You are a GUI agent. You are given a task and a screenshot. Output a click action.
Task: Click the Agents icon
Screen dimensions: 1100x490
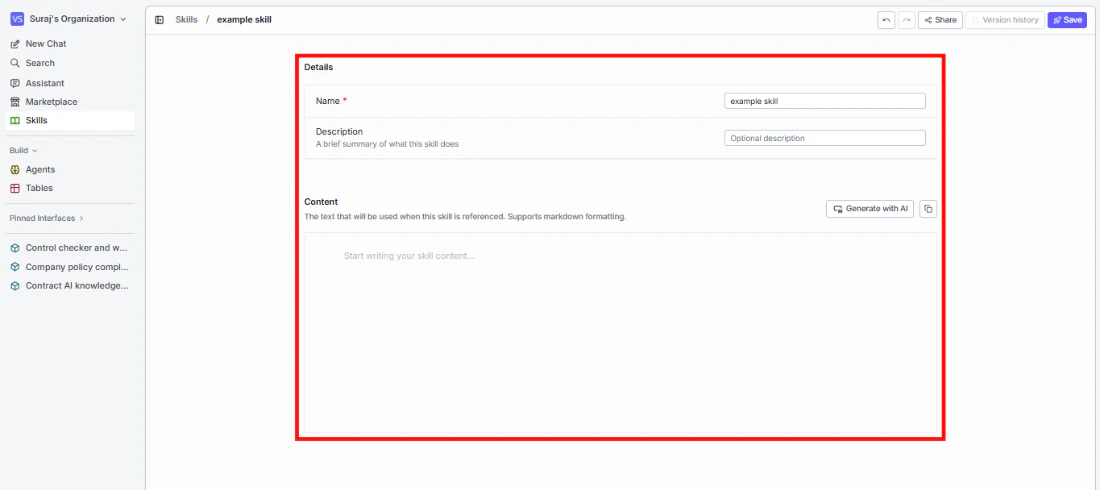tap(15, 170)
